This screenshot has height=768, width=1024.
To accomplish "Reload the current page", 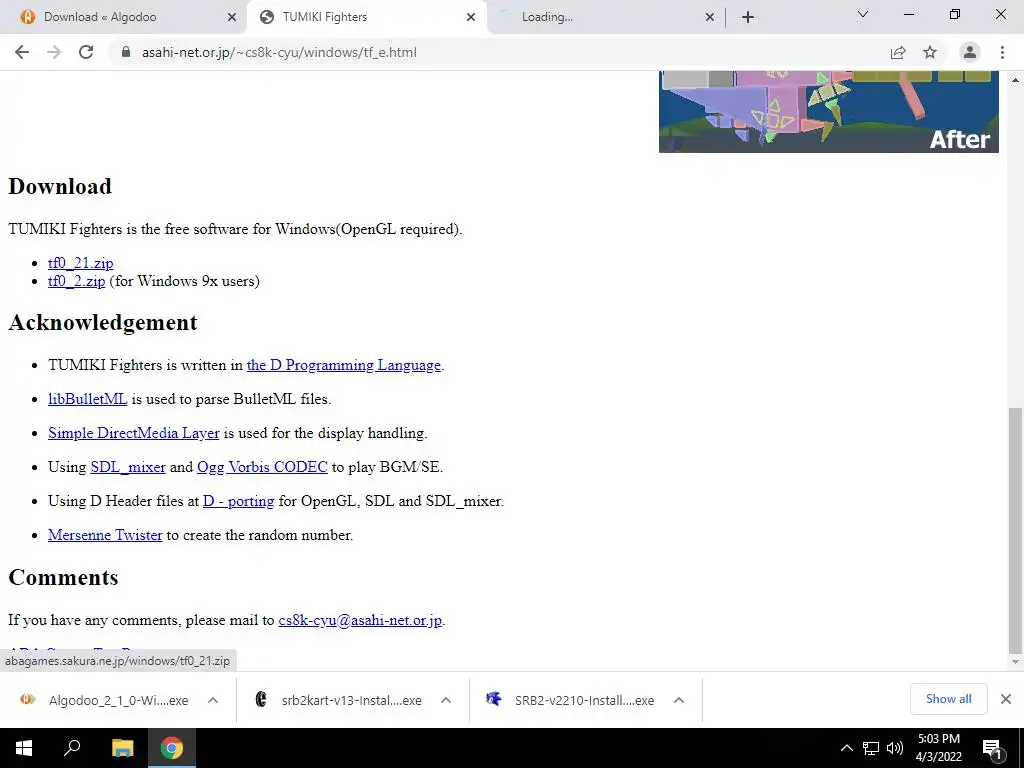I will (86, 52).
